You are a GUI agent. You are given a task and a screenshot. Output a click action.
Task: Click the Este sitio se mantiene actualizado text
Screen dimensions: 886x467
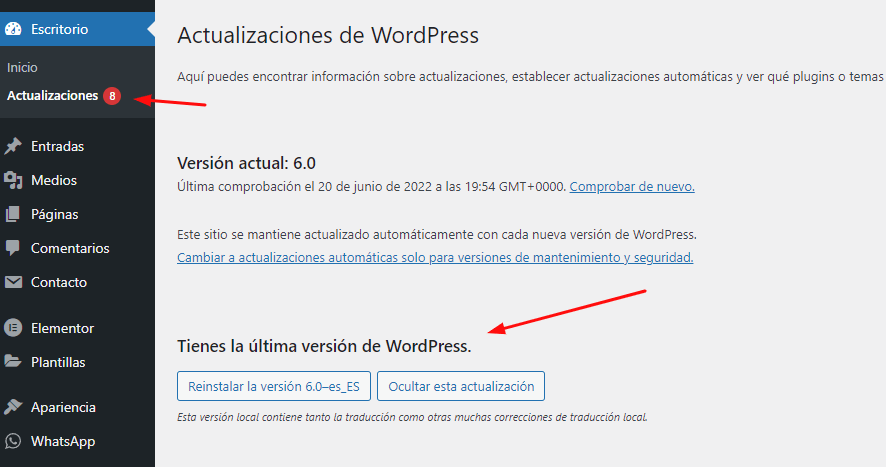coord(437,235)
